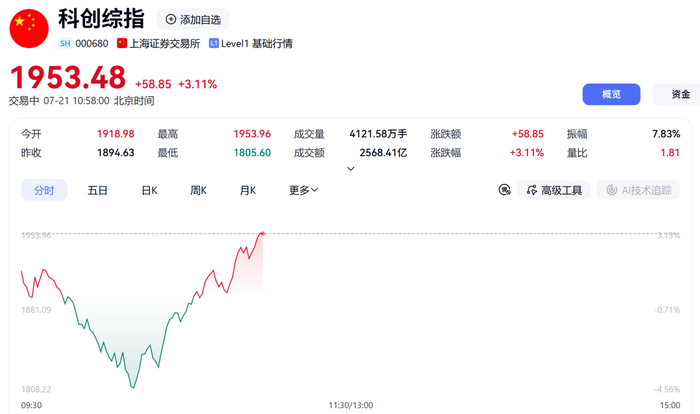Select the 五日 chart tab
The image size is (700, 414).
(x=97, y=191)
